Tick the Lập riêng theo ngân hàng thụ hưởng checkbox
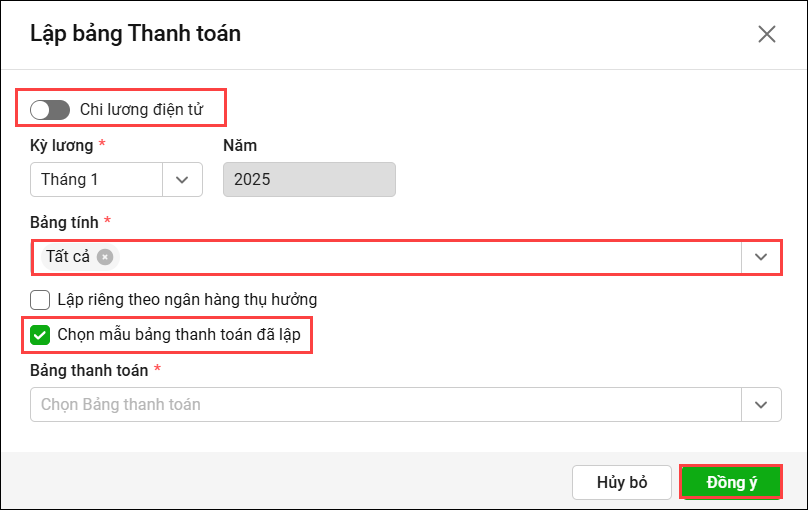808x510 pixels. click(x=40, y=299)
